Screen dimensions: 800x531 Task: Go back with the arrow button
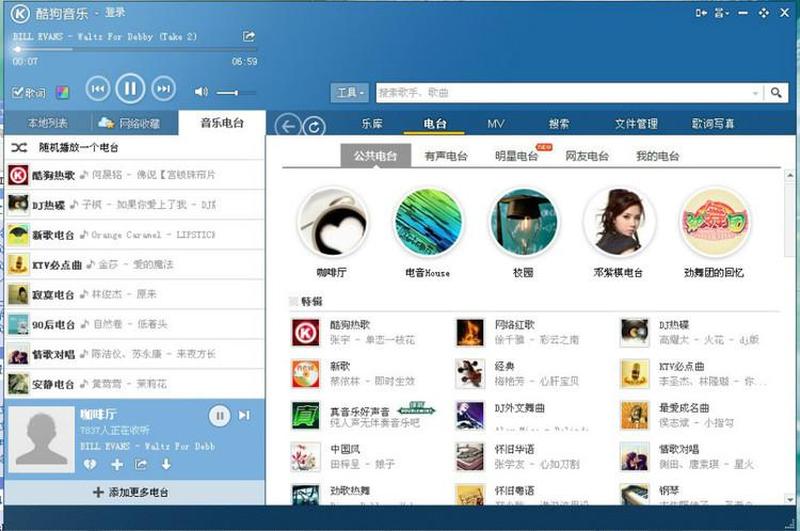click(288, 126)
